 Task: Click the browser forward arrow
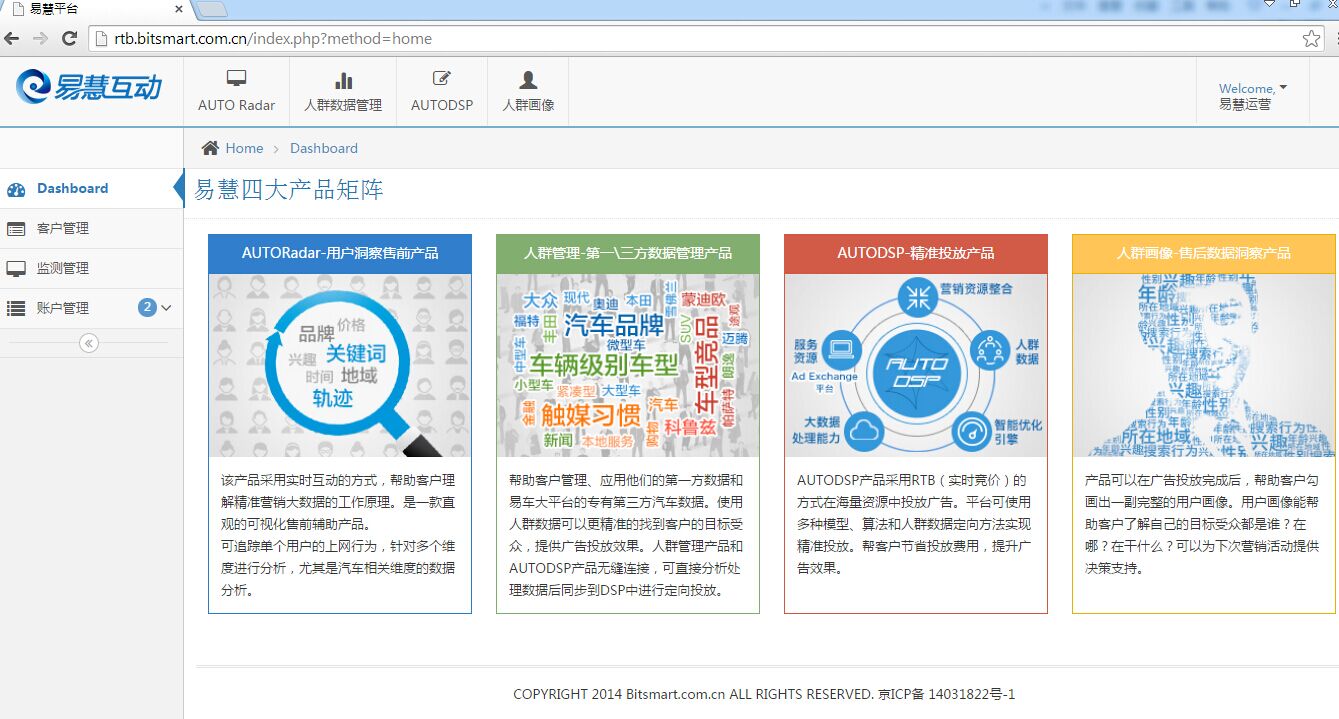click(x=40, y=39)
